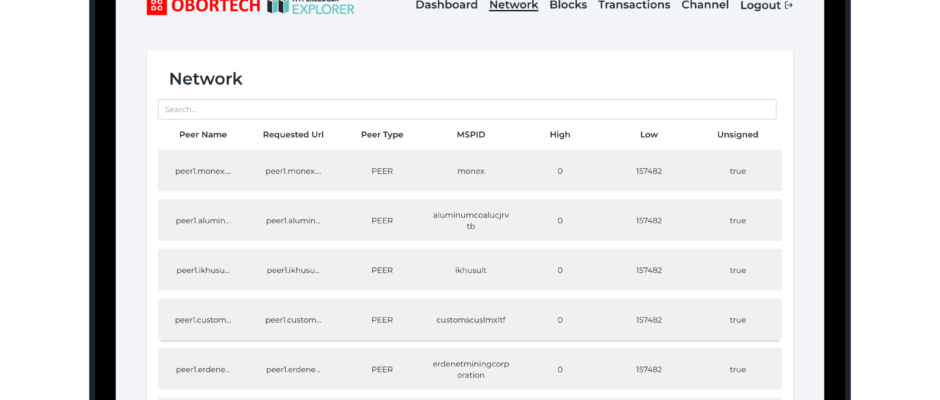Click the Low column header

point(649,134)
